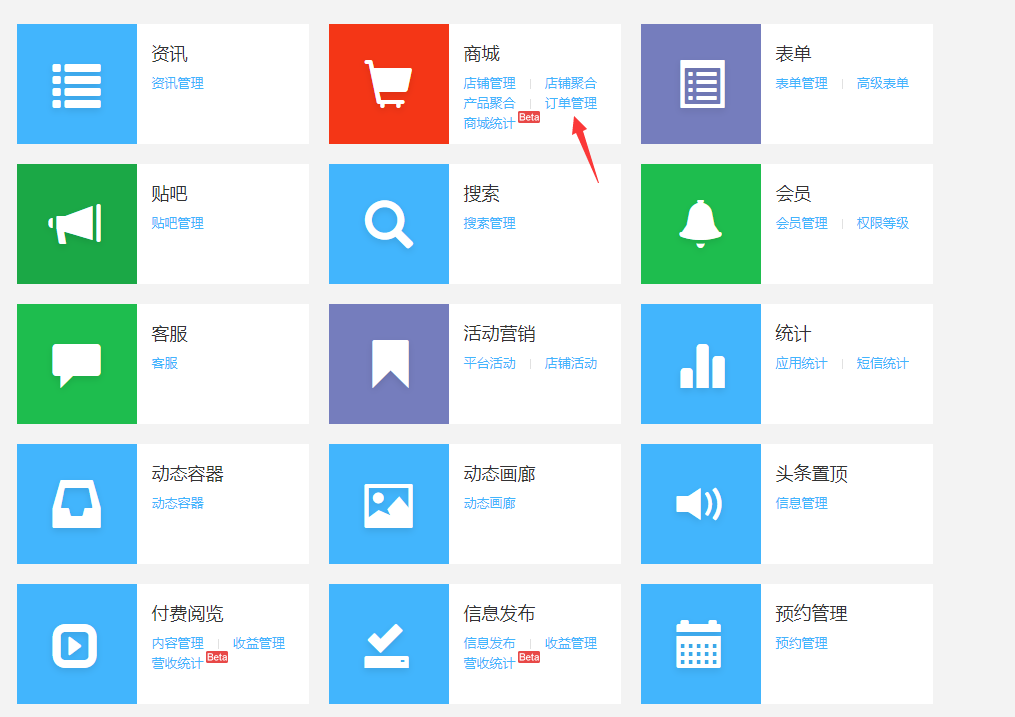This screenshot has width=1015, height=717.
Task: Open 资讯管理 link
Action: pyautogui.click(x=177, y=83)
